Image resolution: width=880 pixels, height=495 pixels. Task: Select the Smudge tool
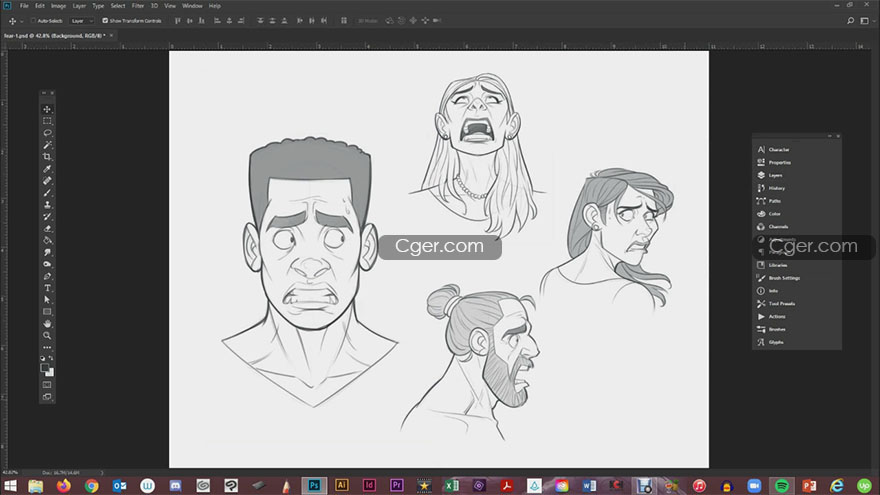[x=47, y=253]
